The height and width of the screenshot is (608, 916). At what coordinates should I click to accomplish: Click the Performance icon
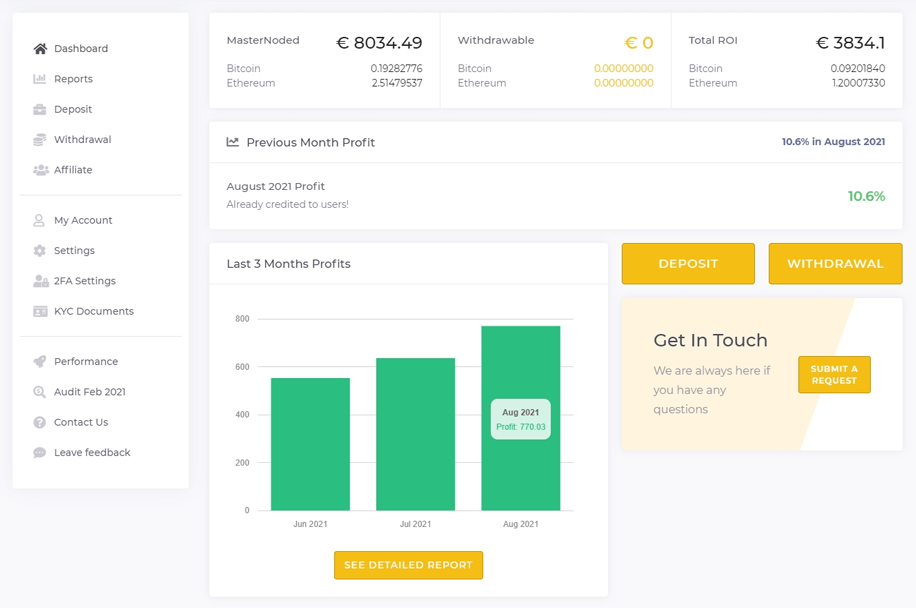click(37, 361)
